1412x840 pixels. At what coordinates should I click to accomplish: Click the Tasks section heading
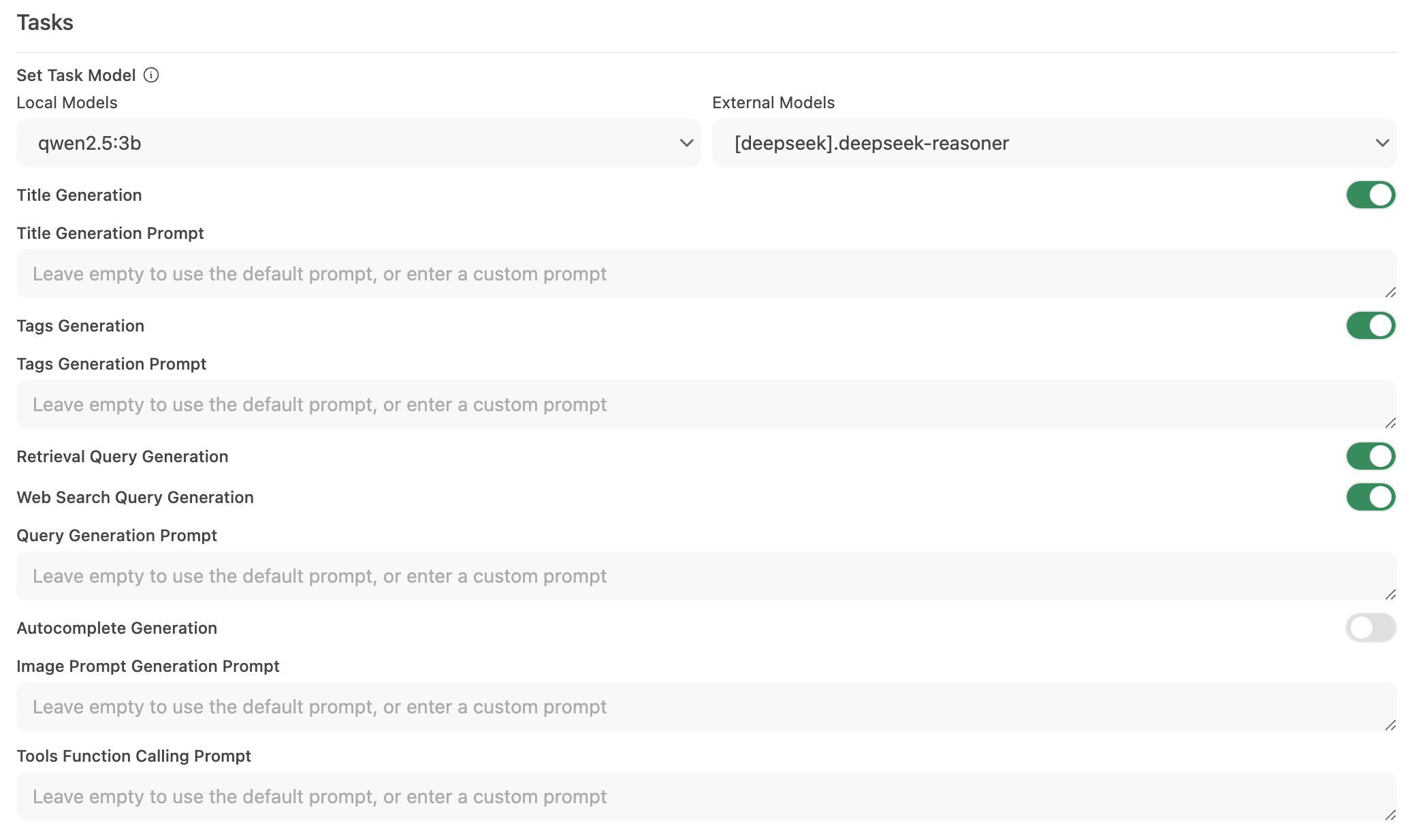pos(45,22)
